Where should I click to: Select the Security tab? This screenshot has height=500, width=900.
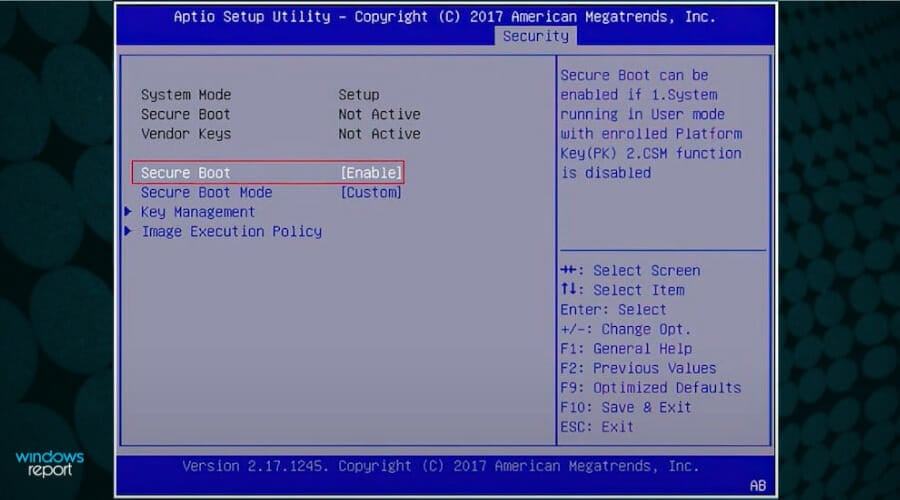pos(536,36)
